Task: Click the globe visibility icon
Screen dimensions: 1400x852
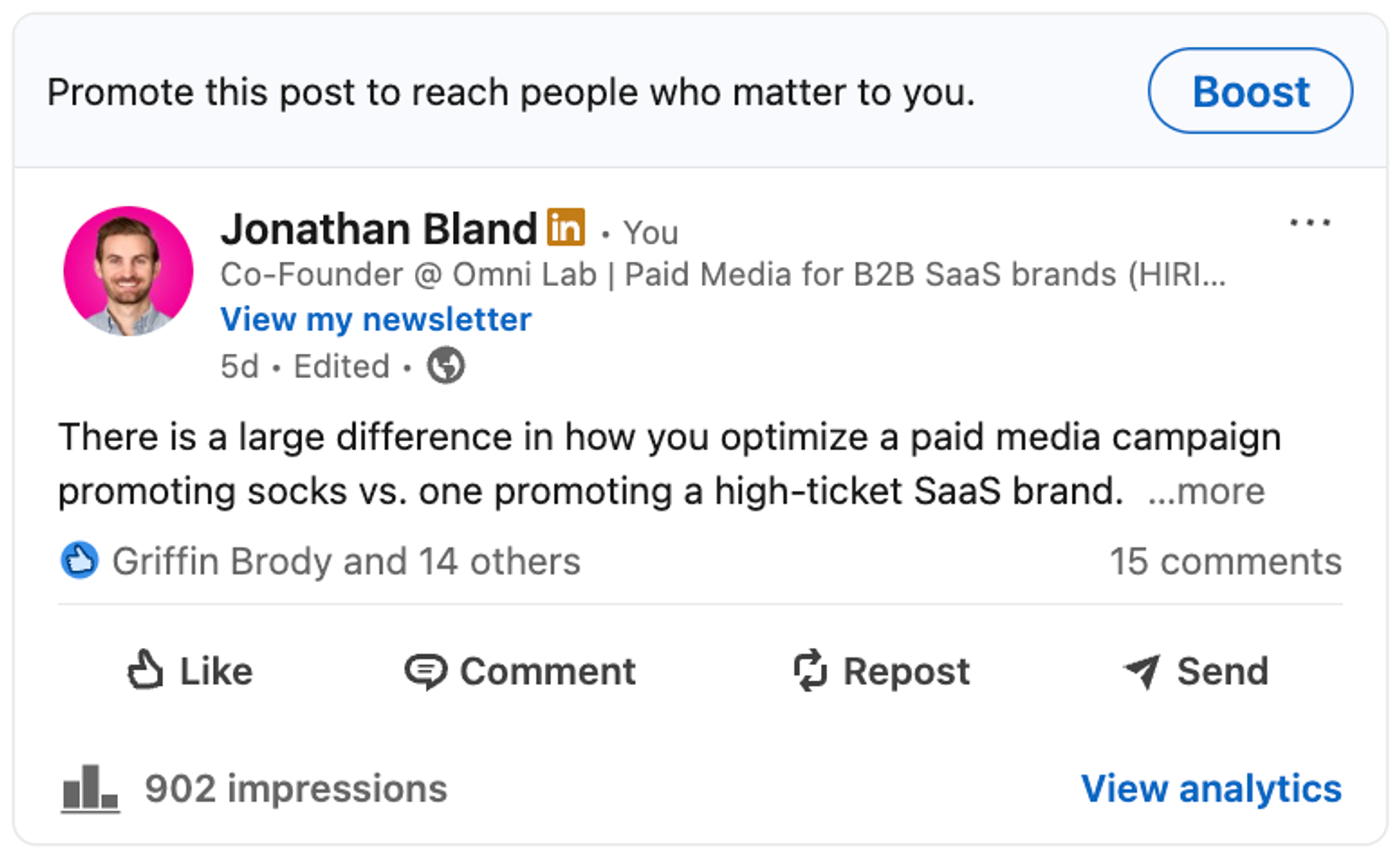Action: coord(446,365)
